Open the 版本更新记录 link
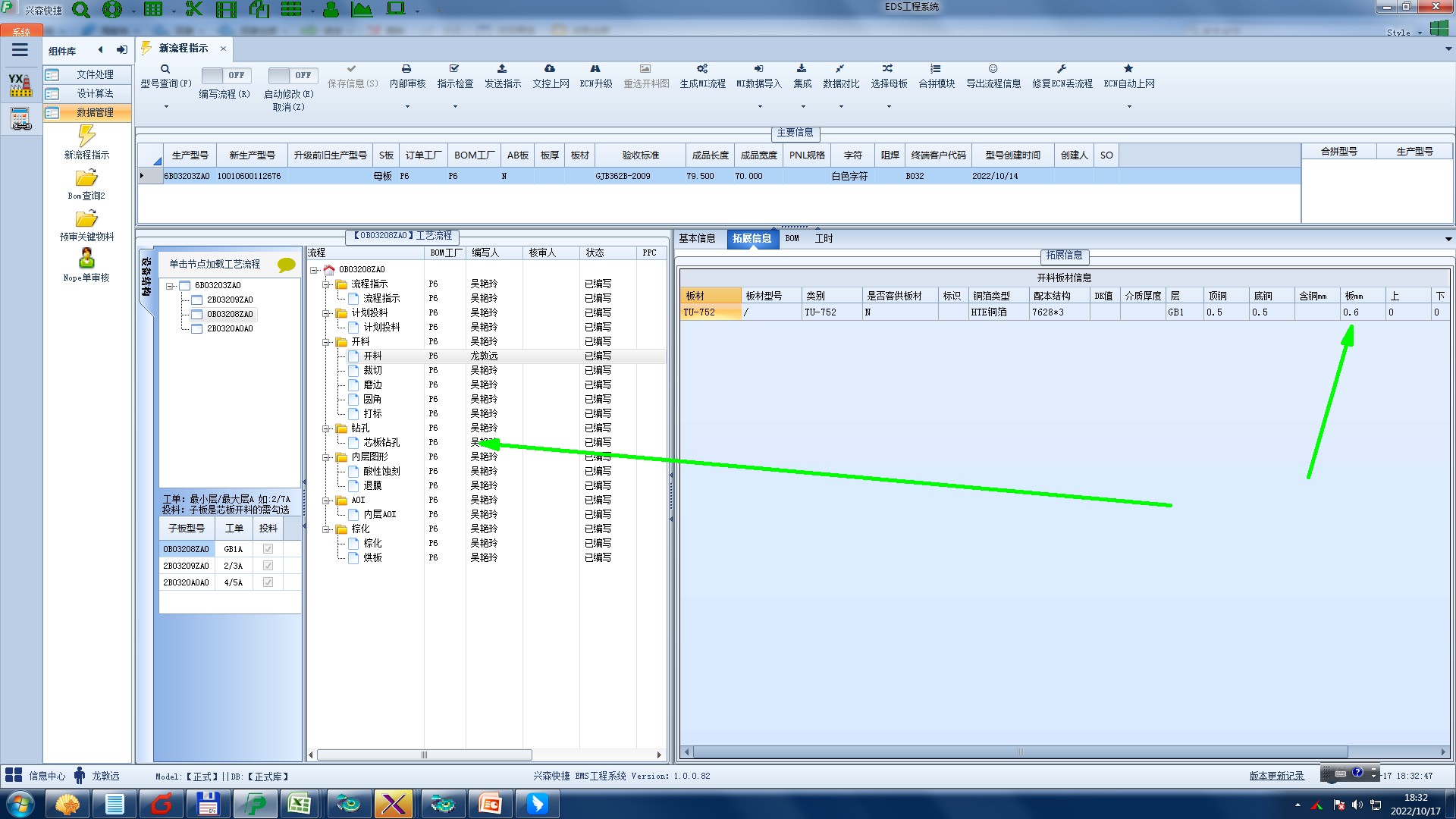Viewport: 1456px width, 819px height. coord(1276,776)
